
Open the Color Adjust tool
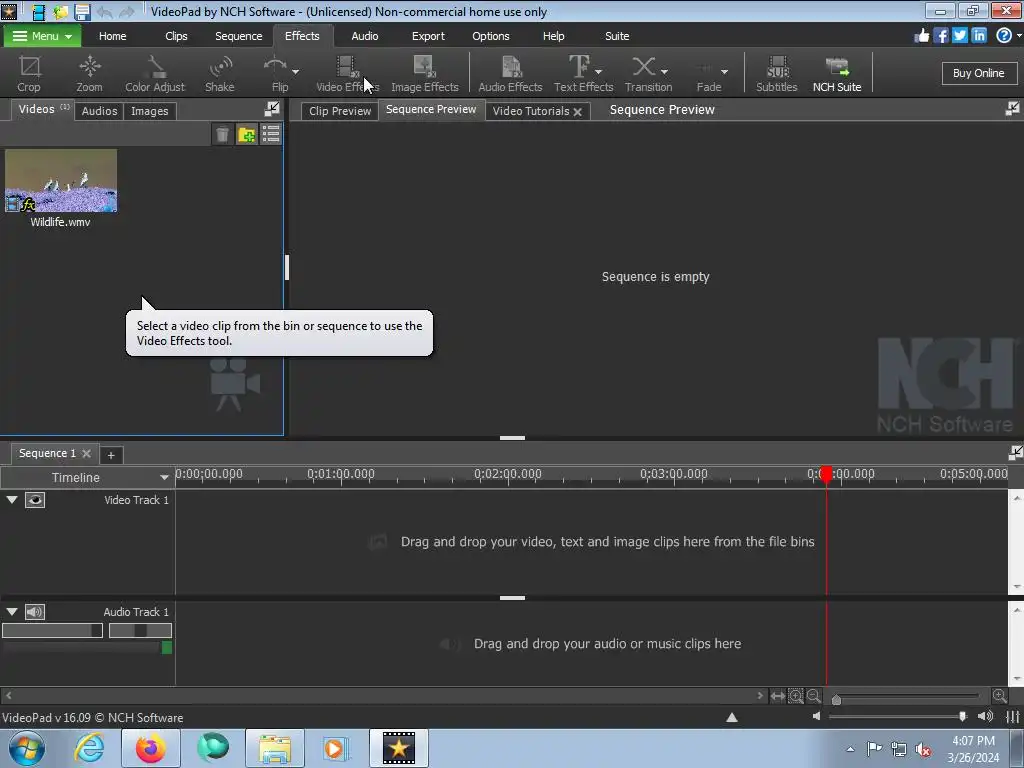click(x=155, y=73)
